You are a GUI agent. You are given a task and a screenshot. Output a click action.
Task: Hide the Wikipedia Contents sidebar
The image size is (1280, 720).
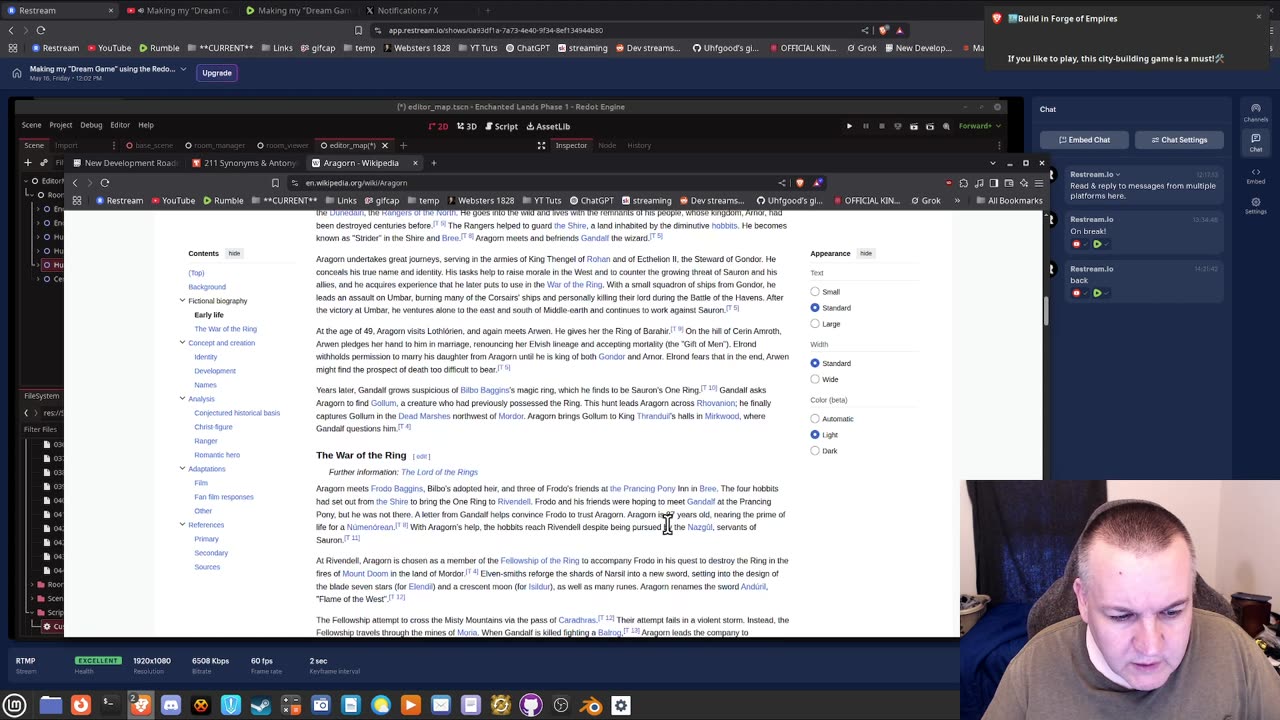click(234, 253)
